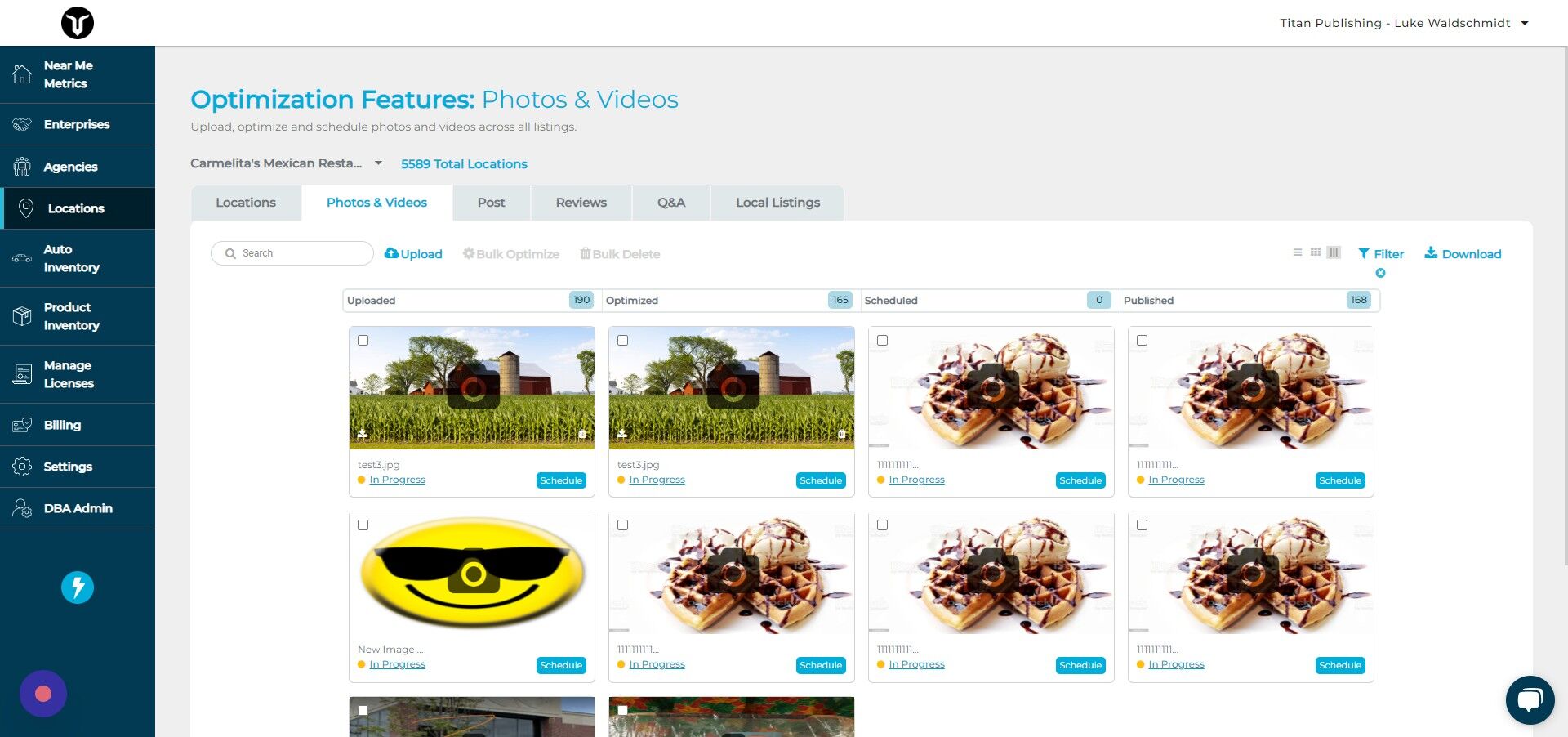Open first waffle photo in Published column
1568x737 pixels.
pos(1251,388)
